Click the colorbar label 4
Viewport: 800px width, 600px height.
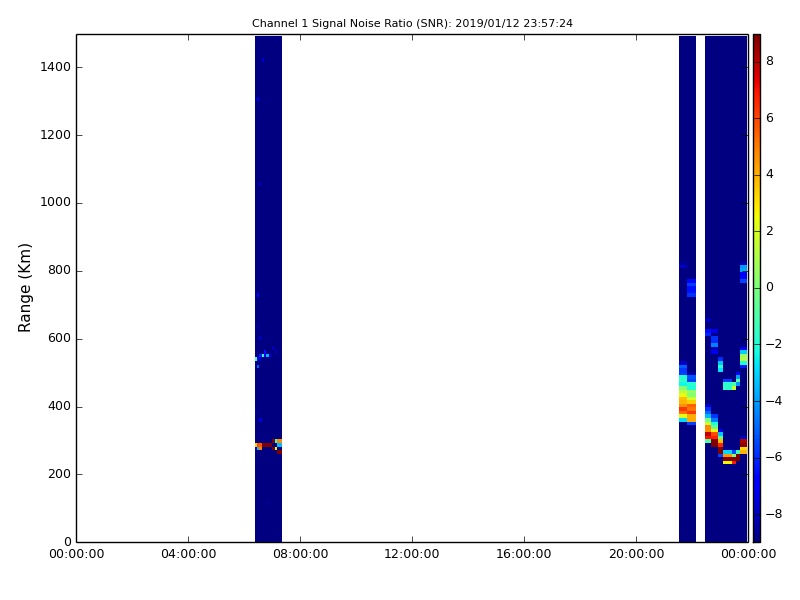pos(770,174)
